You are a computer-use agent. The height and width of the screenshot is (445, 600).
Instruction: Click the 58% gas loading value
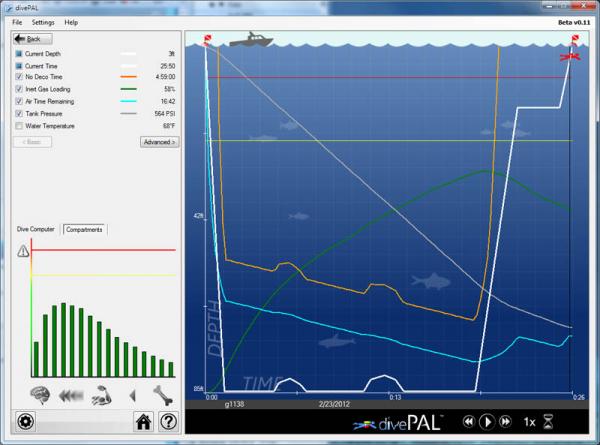click(x=170, y=89)
